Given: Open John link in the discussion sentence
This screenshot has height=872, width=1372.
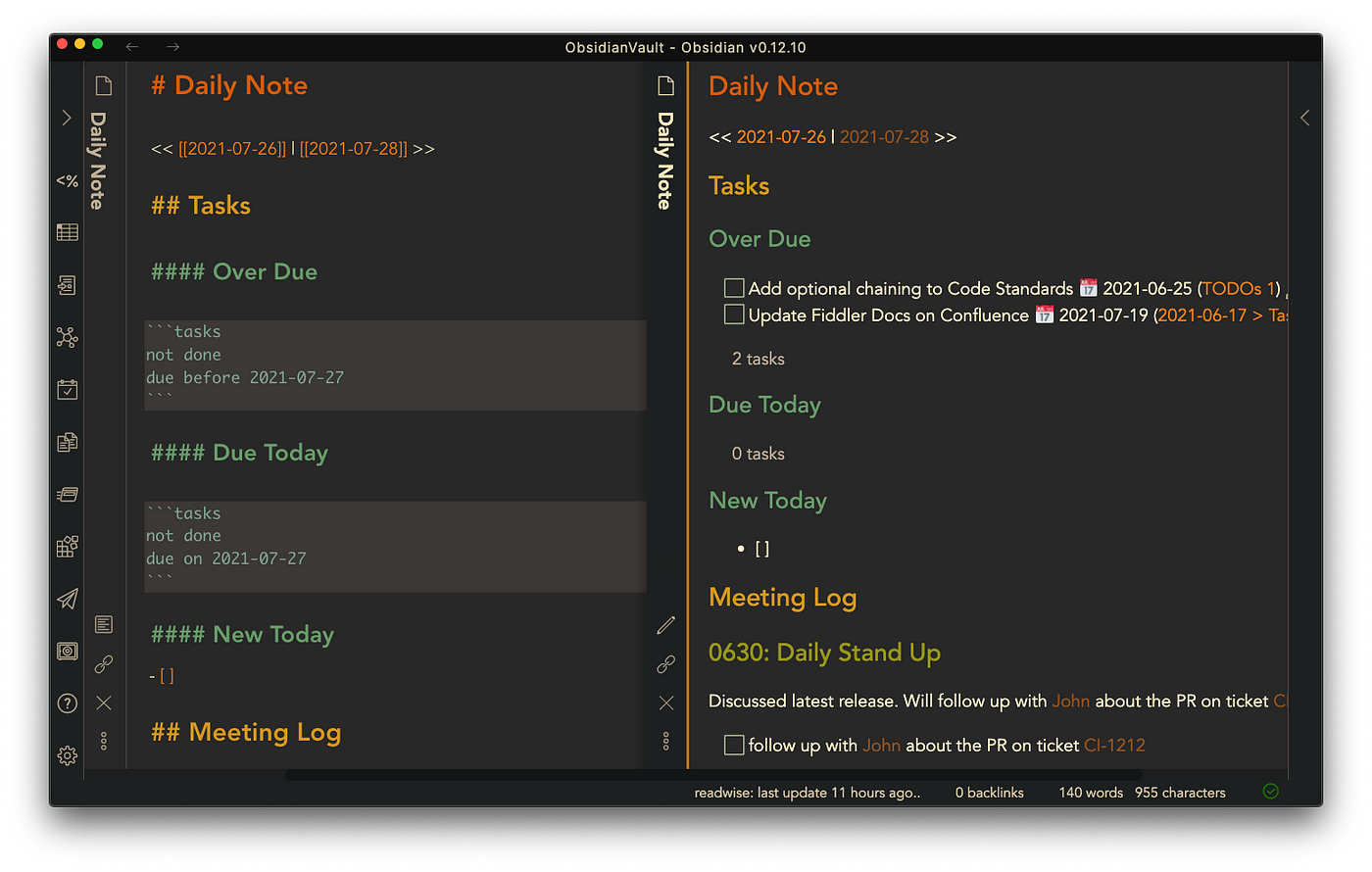Looking at the screenshot, I should (x=1070, y=702).
